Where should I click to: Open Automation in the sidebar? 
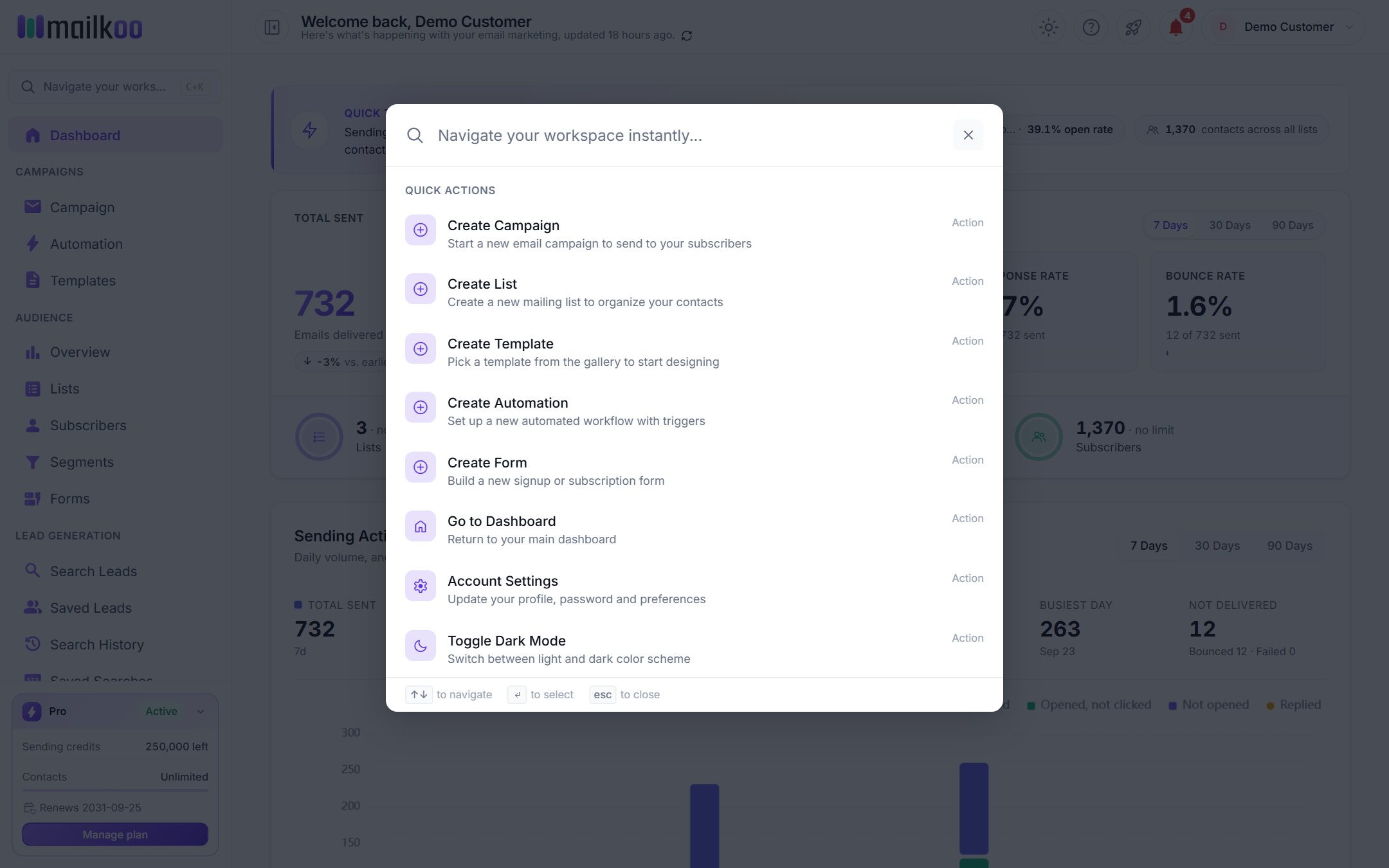point(115,244)
